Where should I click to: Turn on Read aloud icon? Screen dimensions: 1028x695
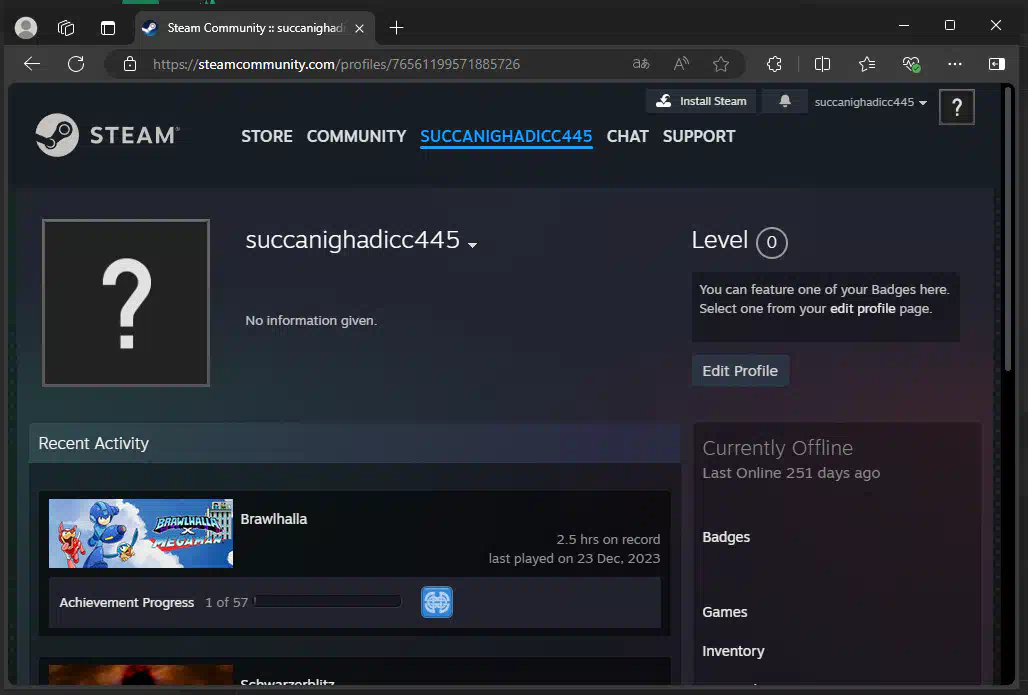pyautogui.click(x=681, y=64)
